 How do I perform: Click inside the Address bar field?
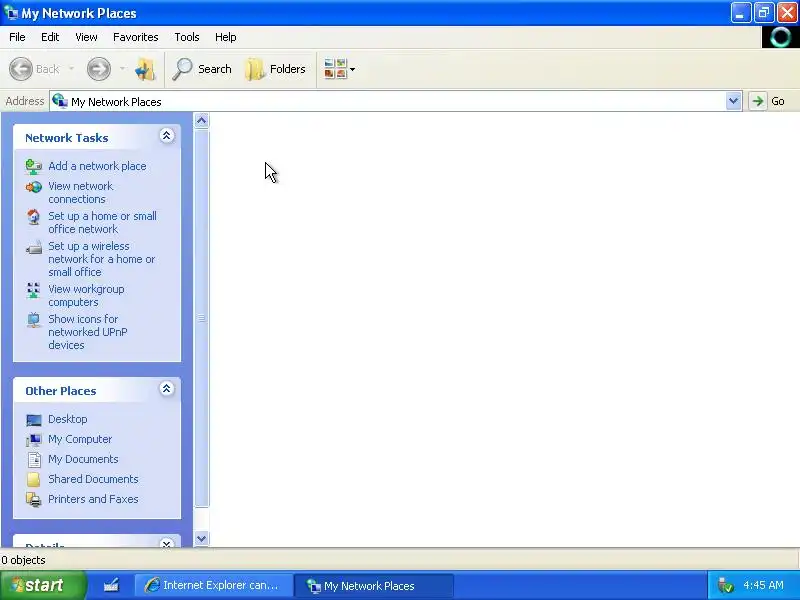[x=395, y=102]
